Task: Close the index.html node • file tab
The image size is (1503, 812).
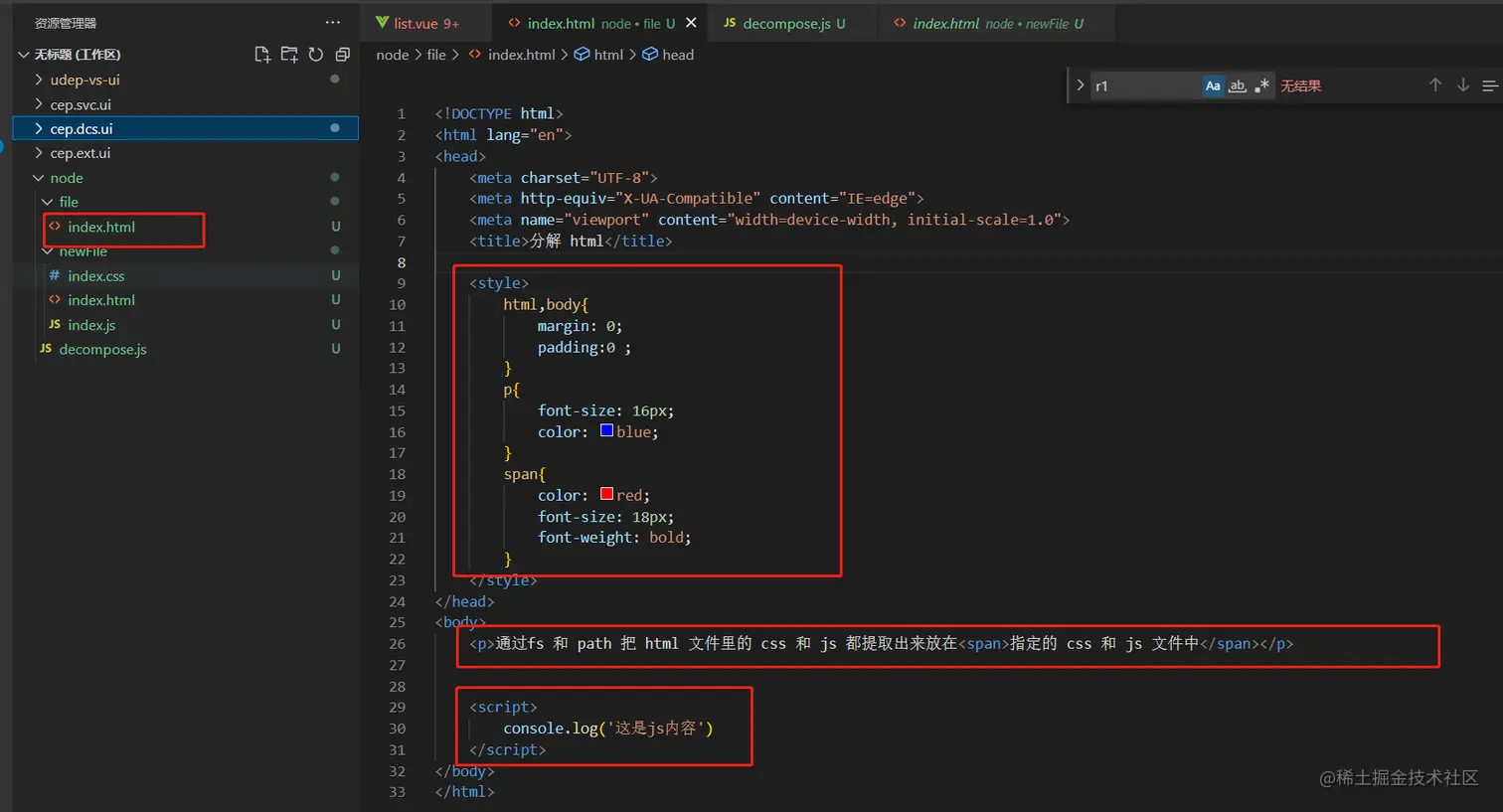Action: point(691,23)
